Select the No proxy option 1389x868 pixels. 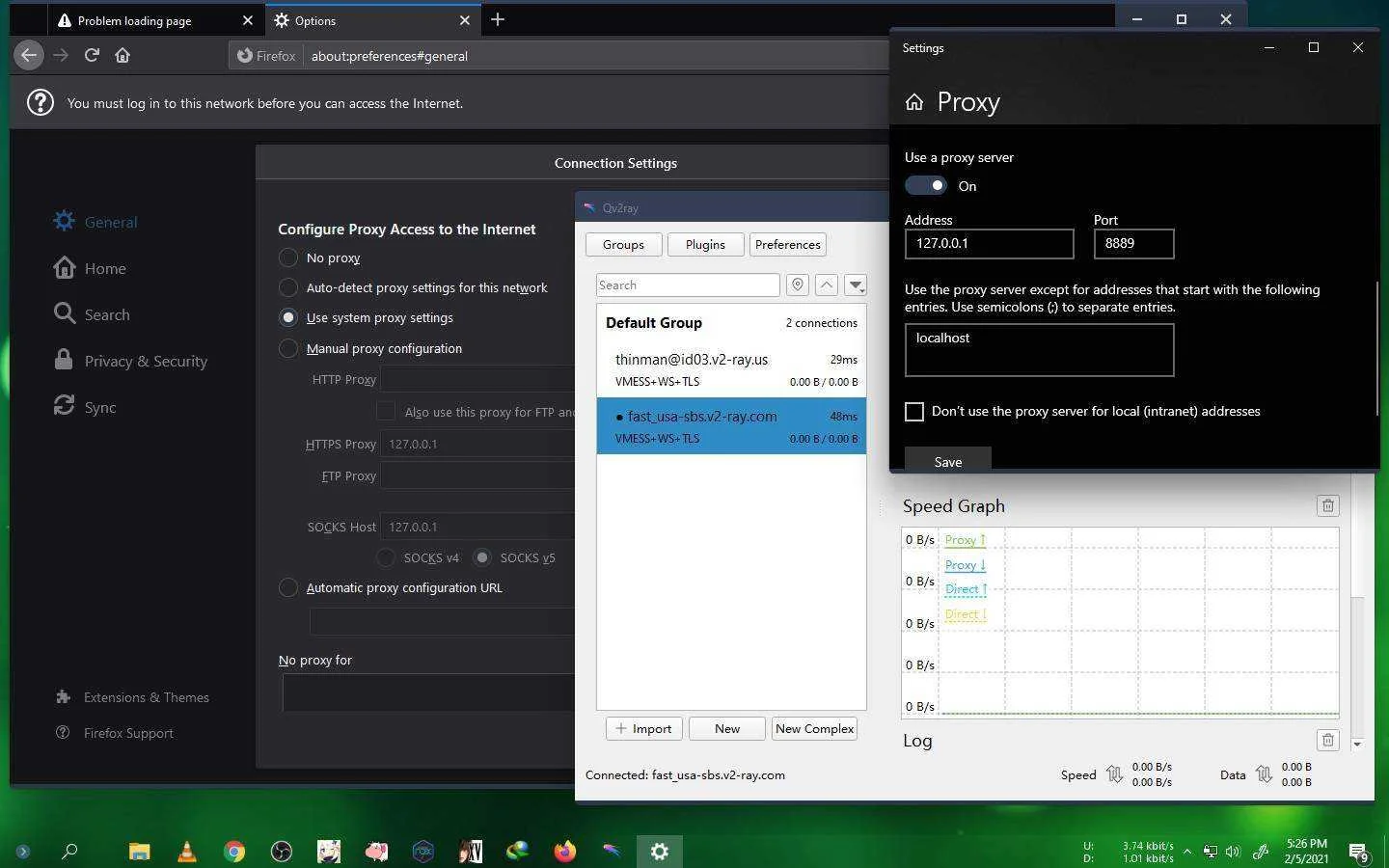pos(287,258)
